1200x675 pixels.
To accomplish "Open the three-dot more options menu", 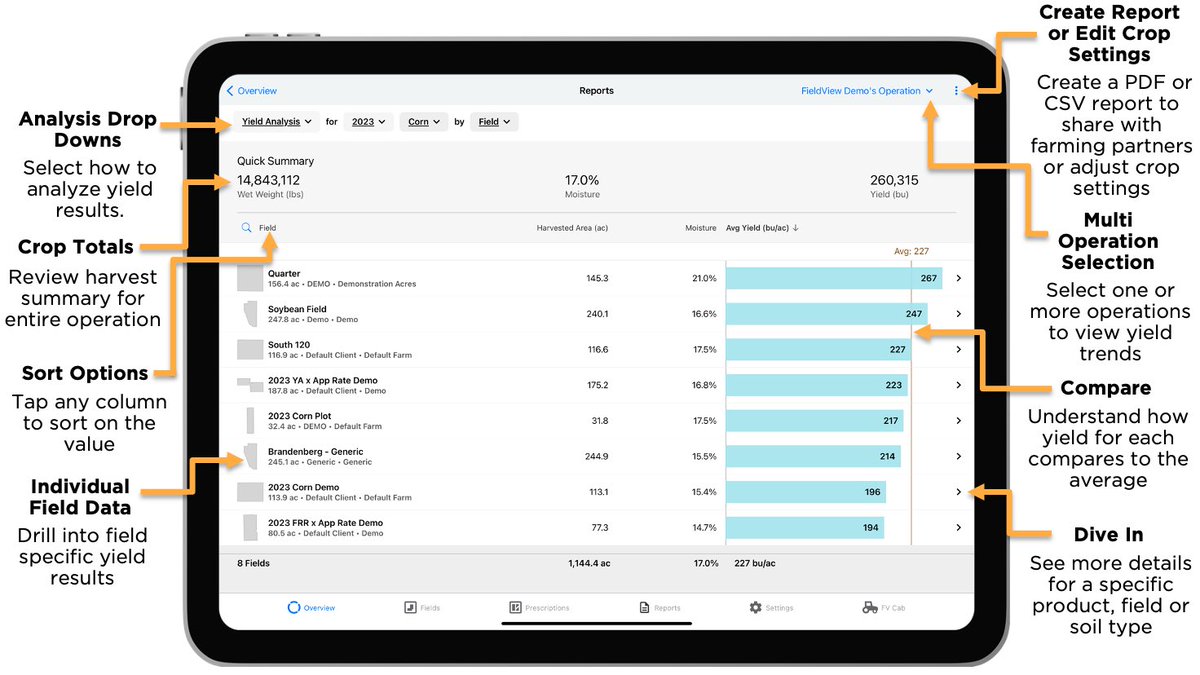I will (956, 91).
